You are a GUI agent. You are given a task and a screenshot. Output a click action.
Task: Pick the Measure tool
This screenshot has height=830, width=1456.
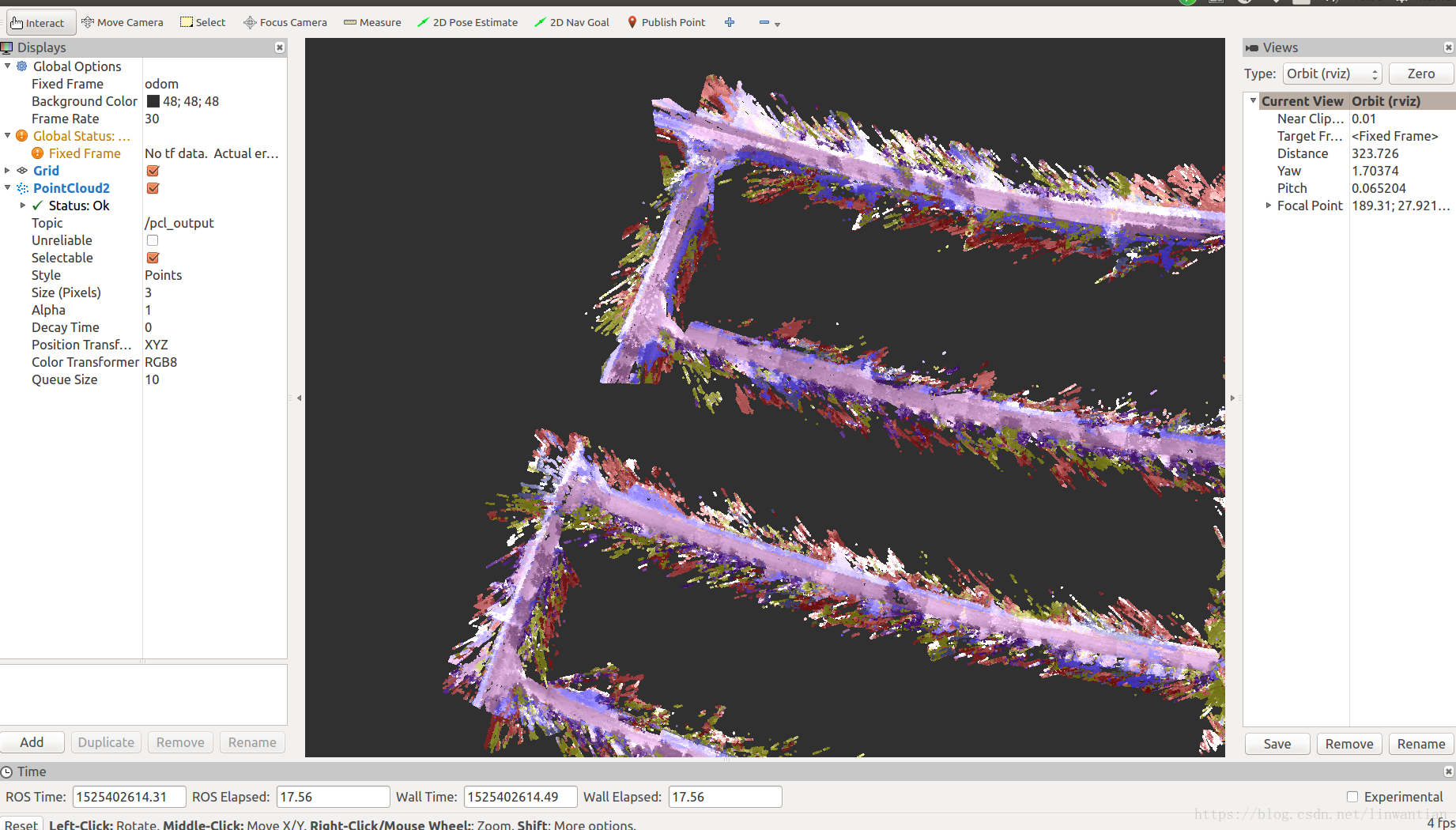tap(372, 22)
